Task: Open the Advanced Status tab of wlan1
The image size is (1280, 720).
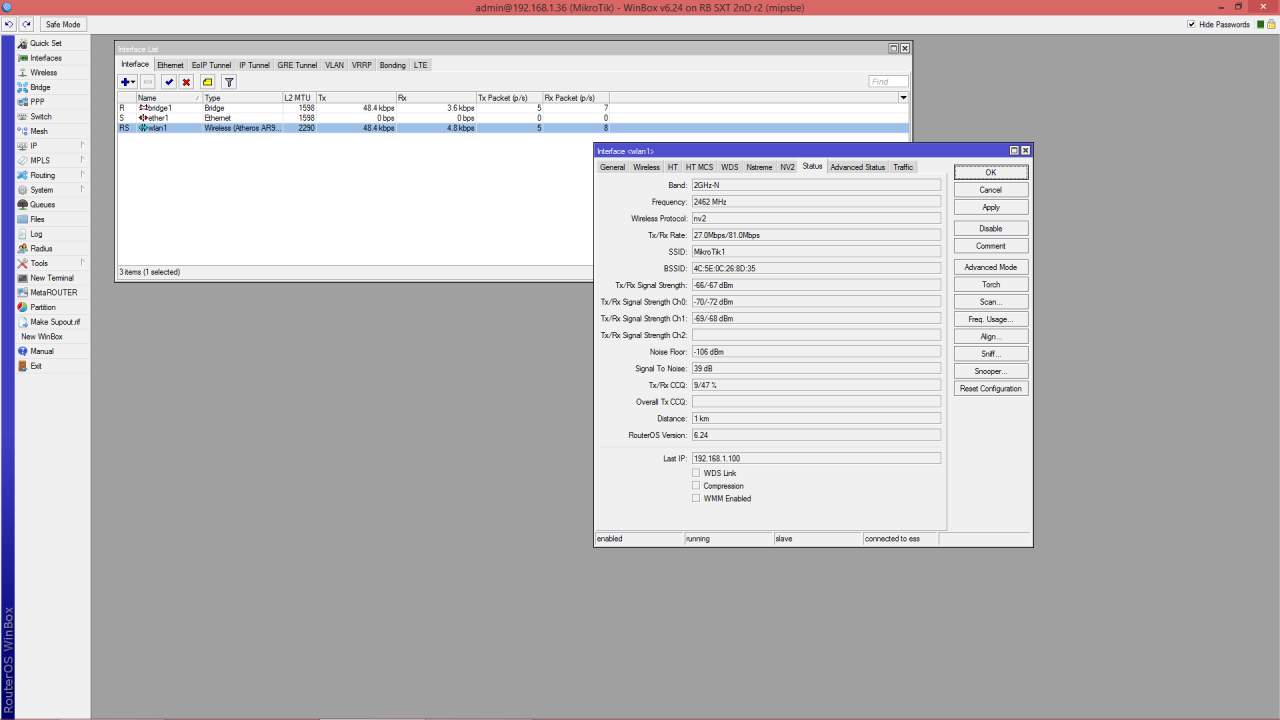Action: click(858, 167)
